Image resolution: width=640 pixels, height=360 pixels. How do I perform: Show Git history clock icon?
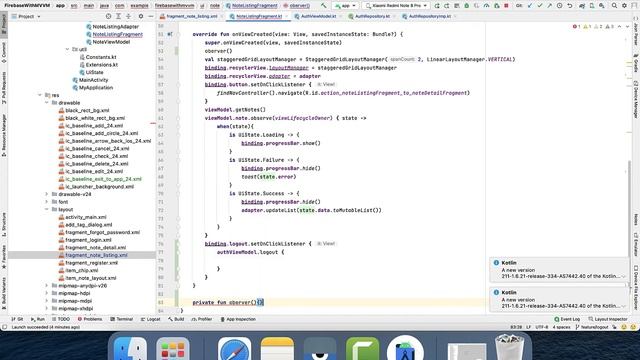(x=560, y=6)
